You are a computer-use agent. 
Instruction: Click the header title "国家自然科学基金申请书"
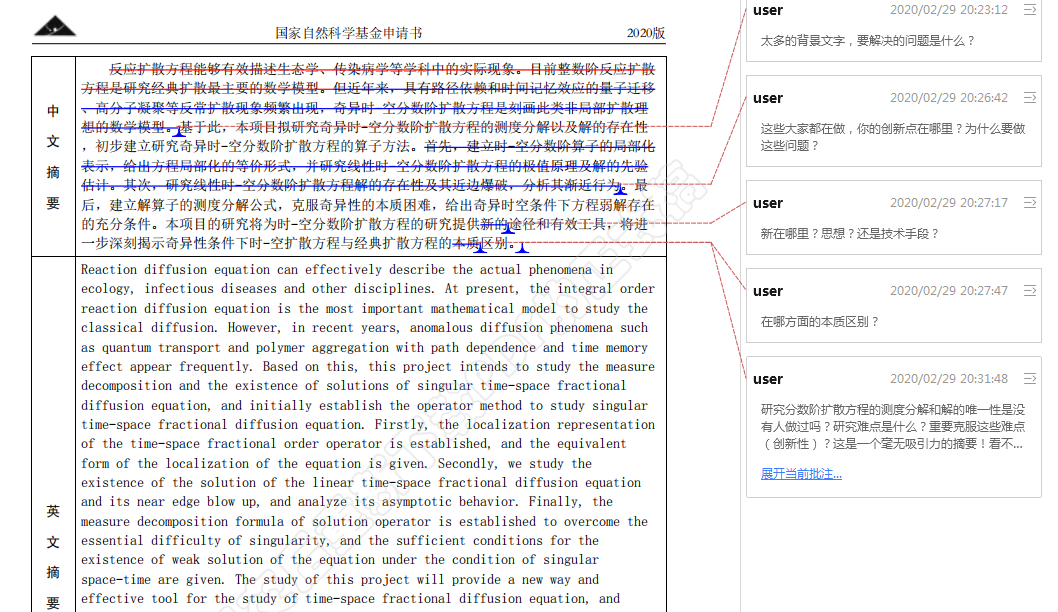[x=348, y=33]
